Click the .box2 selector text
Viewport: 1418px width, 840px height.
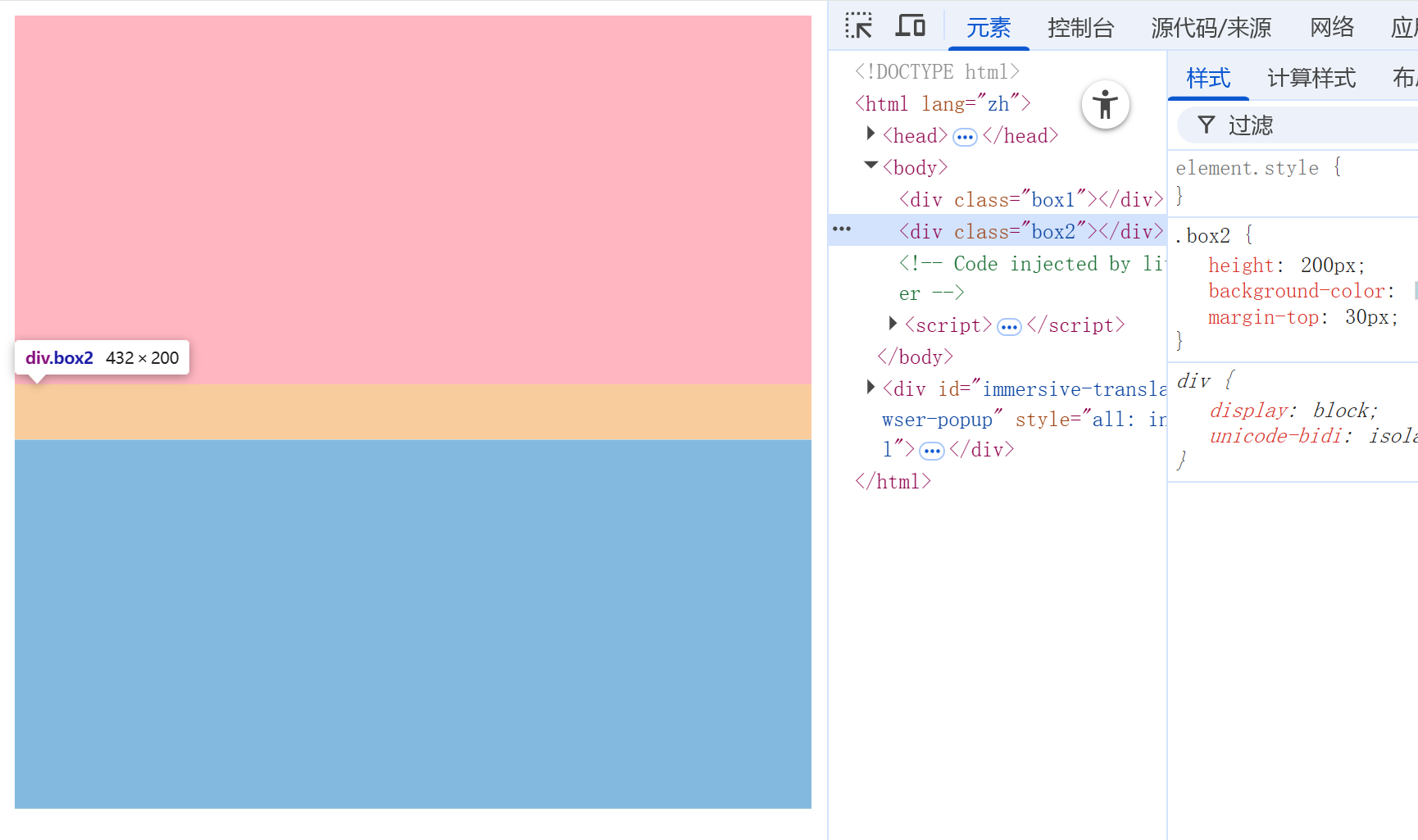click(x=1203, y=236)
